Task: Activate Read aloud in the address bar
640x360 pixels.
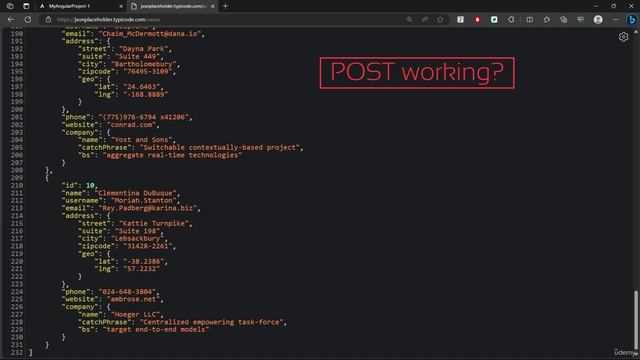Action: tap(425, 20)
